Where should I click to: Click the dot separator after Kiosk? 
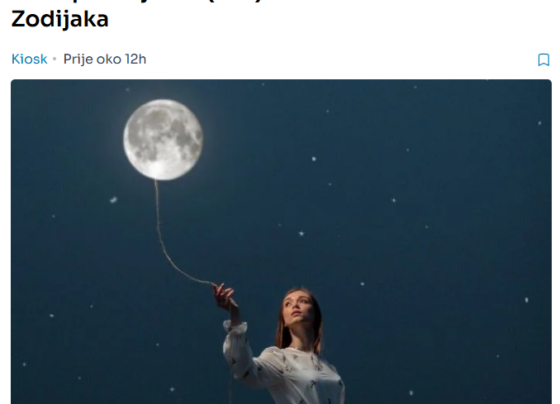[x=55, y=59]
